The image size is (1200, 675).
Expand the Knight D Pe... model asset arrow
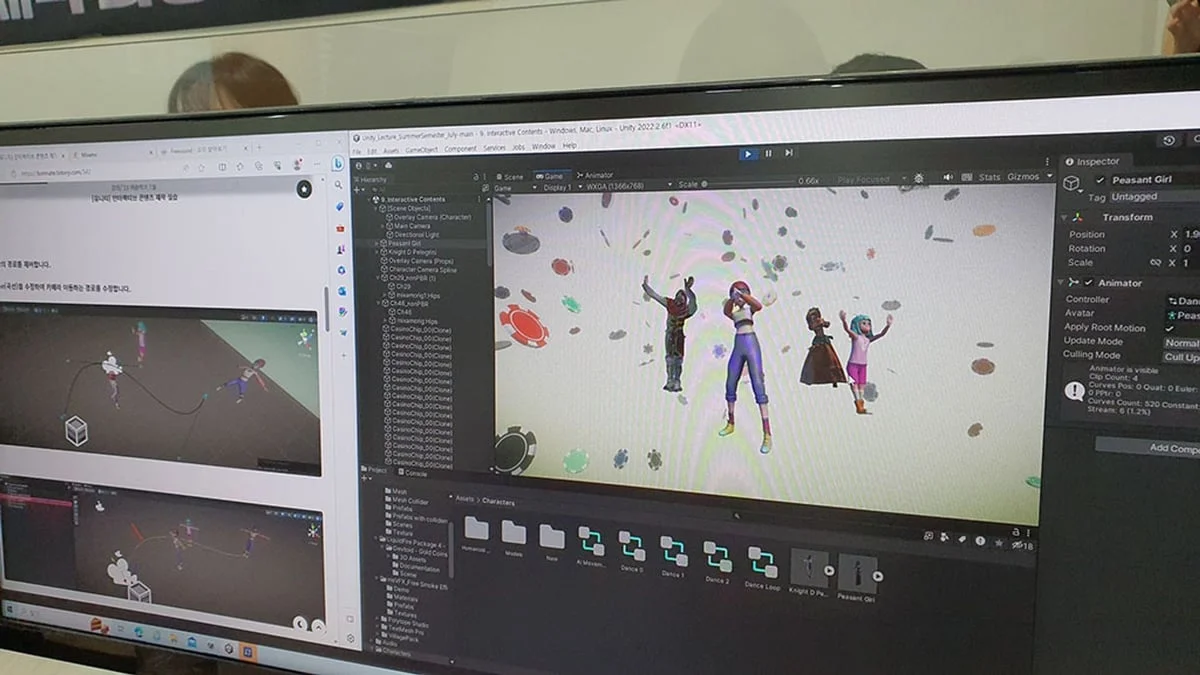[829, 572]
